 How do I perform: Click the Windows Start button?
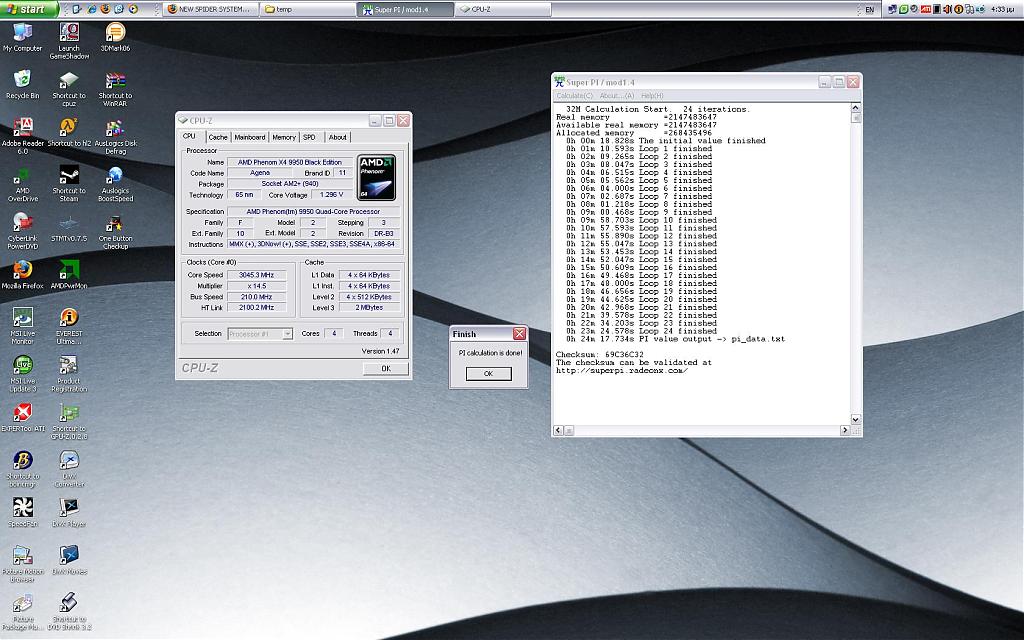pyautogui.click(x=29, y=9)
